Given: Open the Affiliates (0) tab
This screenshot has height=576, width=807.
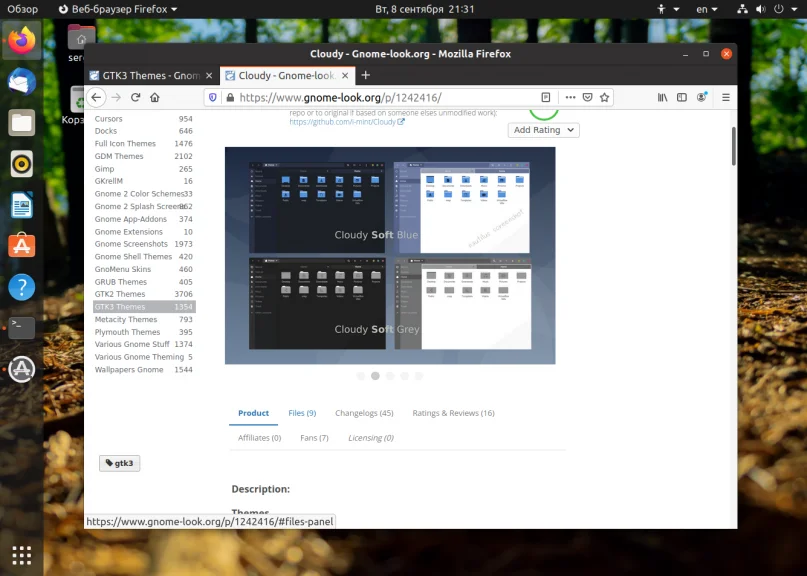Looking at the screenshot, I should click(x=259, y=438).
